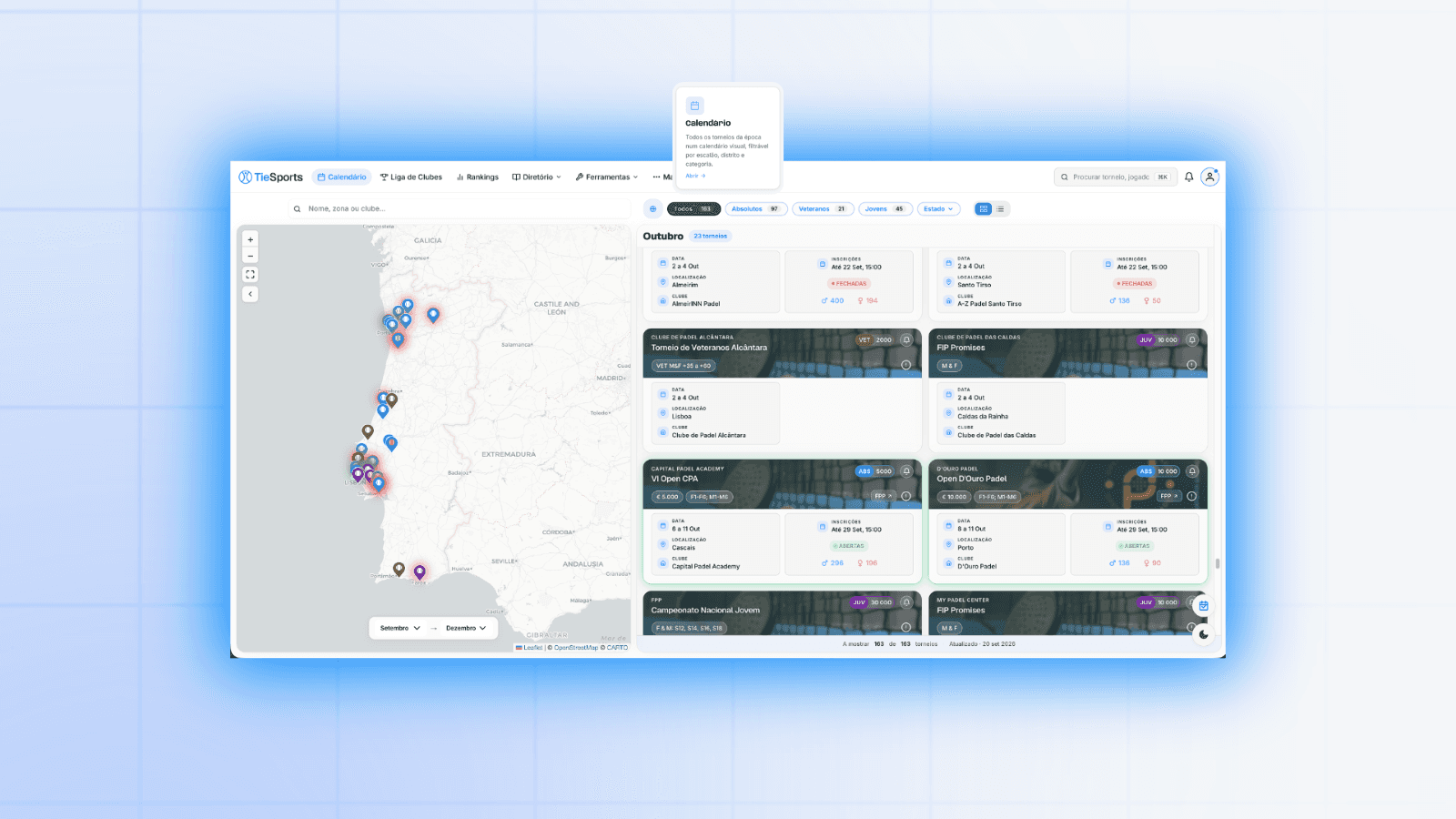This screenshot has width=1456, height=819.
Task: Filter by Veteranos category
Action: (x=822, y=209)
